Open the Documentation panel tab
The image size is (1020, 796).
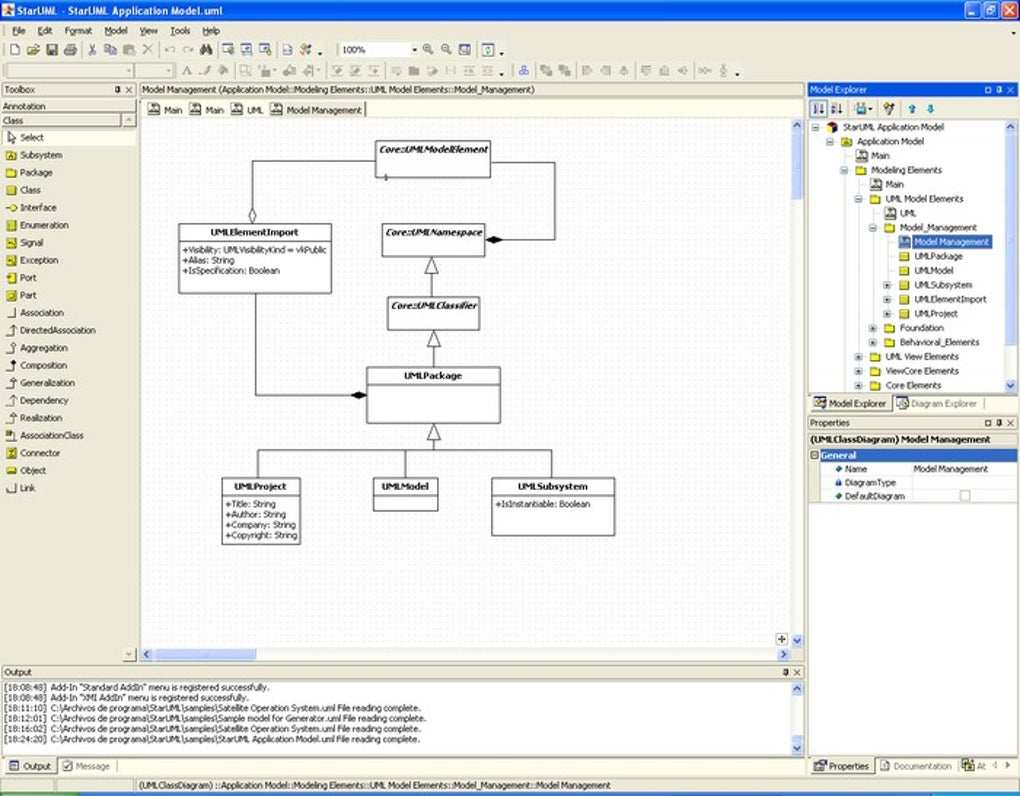(x=915, y=766)
